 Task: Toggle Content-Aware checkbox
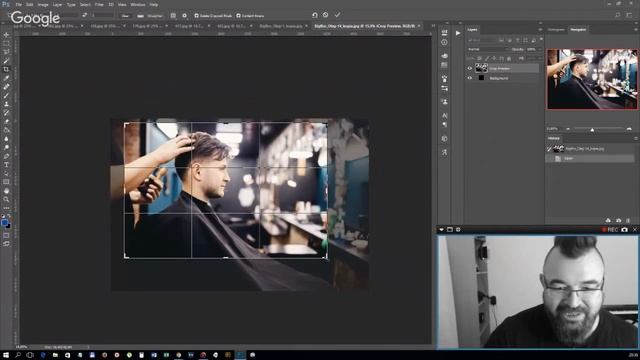pos(238,16)
